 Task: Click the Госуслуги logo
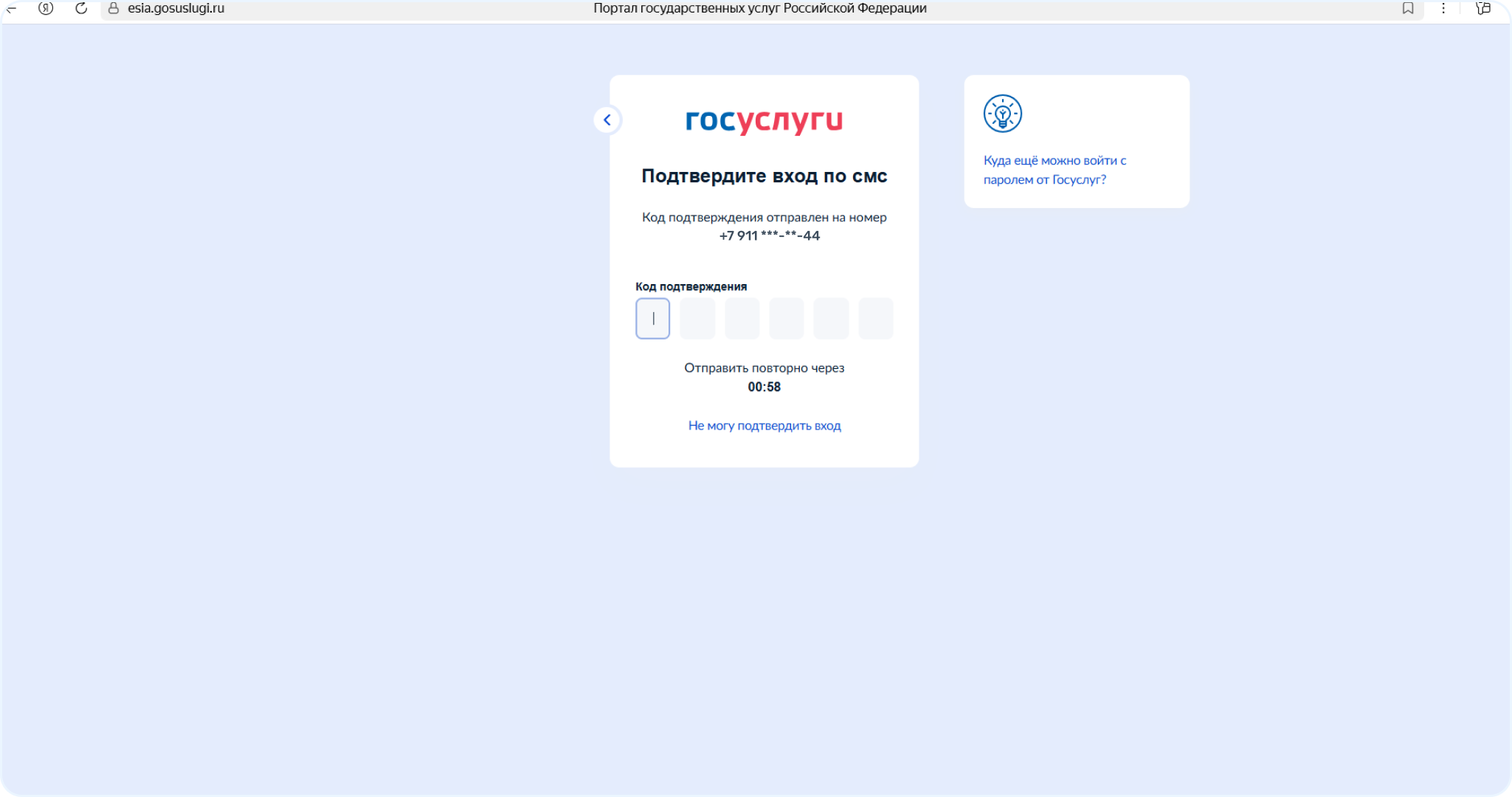[764, 120]
